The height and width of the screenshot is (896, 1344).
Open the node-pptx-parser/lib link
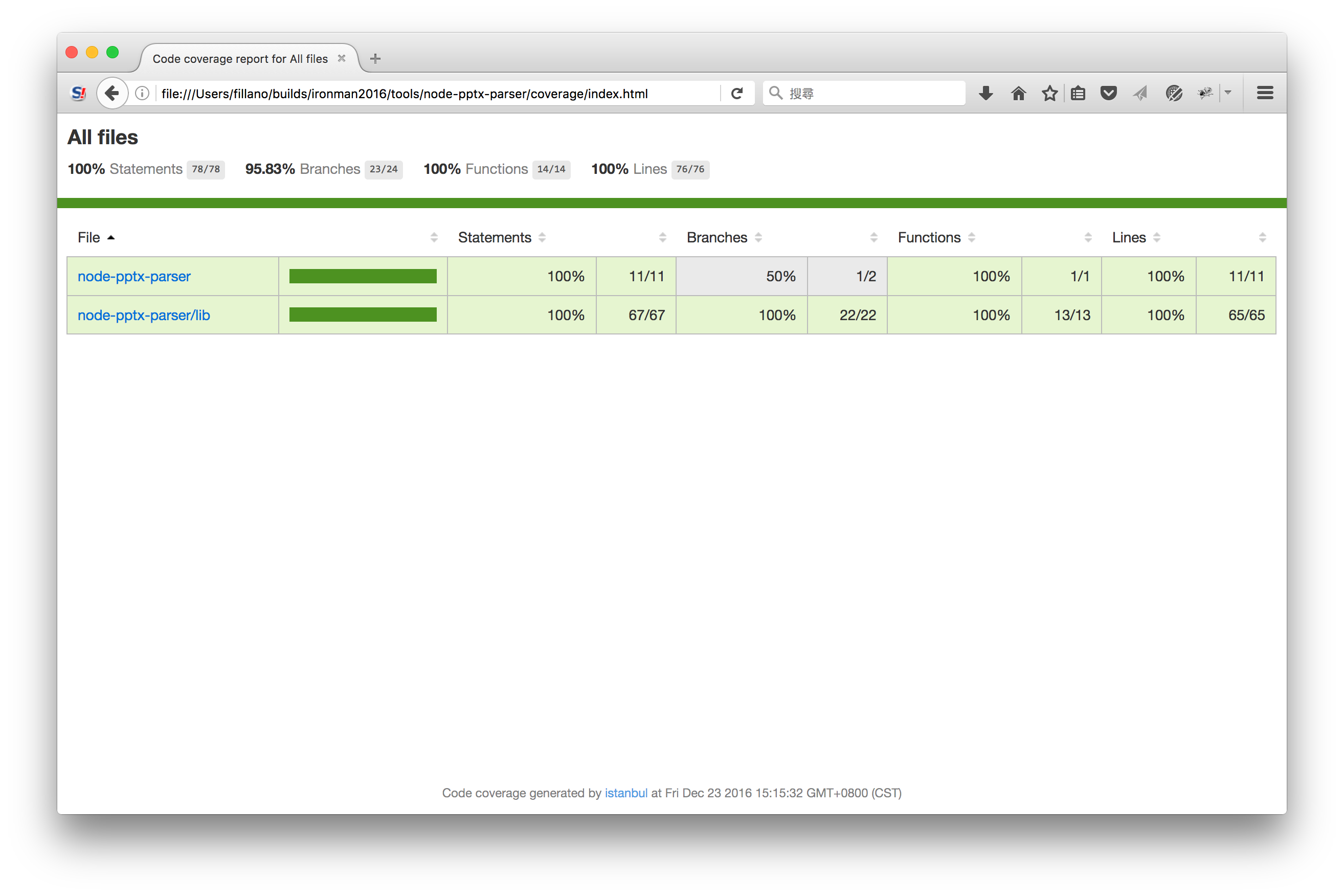pos(144,315)
